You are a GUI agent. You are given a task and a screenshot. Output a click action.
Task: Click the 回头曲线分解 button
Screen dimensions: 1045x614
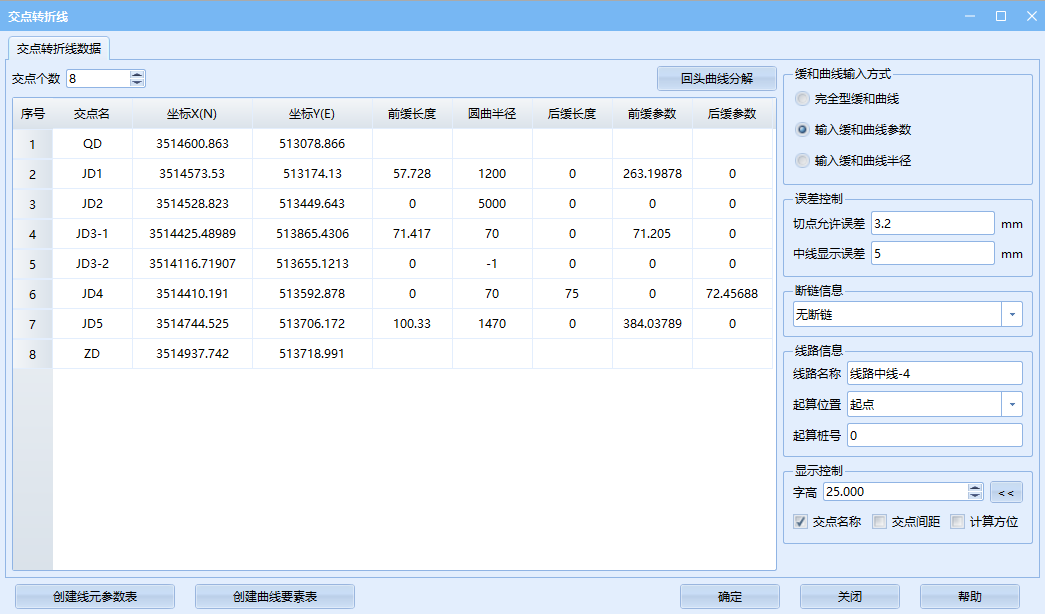(x=716, y=79)
